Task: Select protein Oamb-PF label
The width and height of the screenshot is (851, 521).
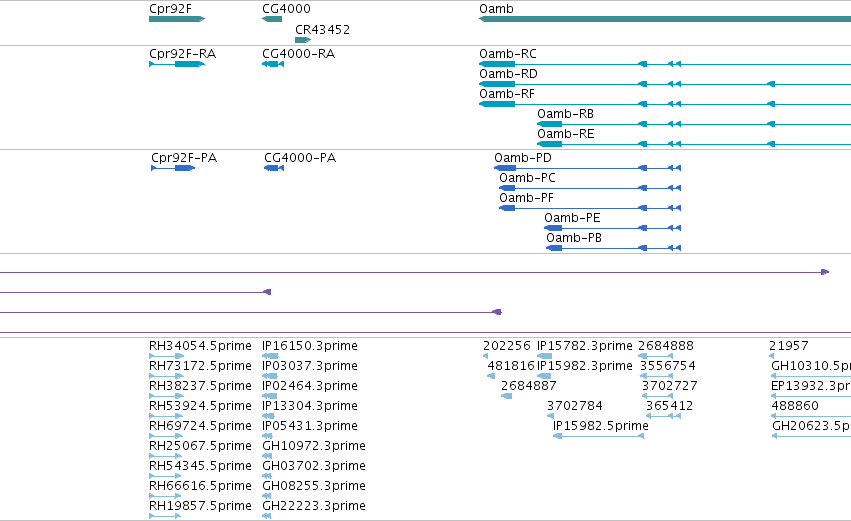Action: tap(526, 198)
